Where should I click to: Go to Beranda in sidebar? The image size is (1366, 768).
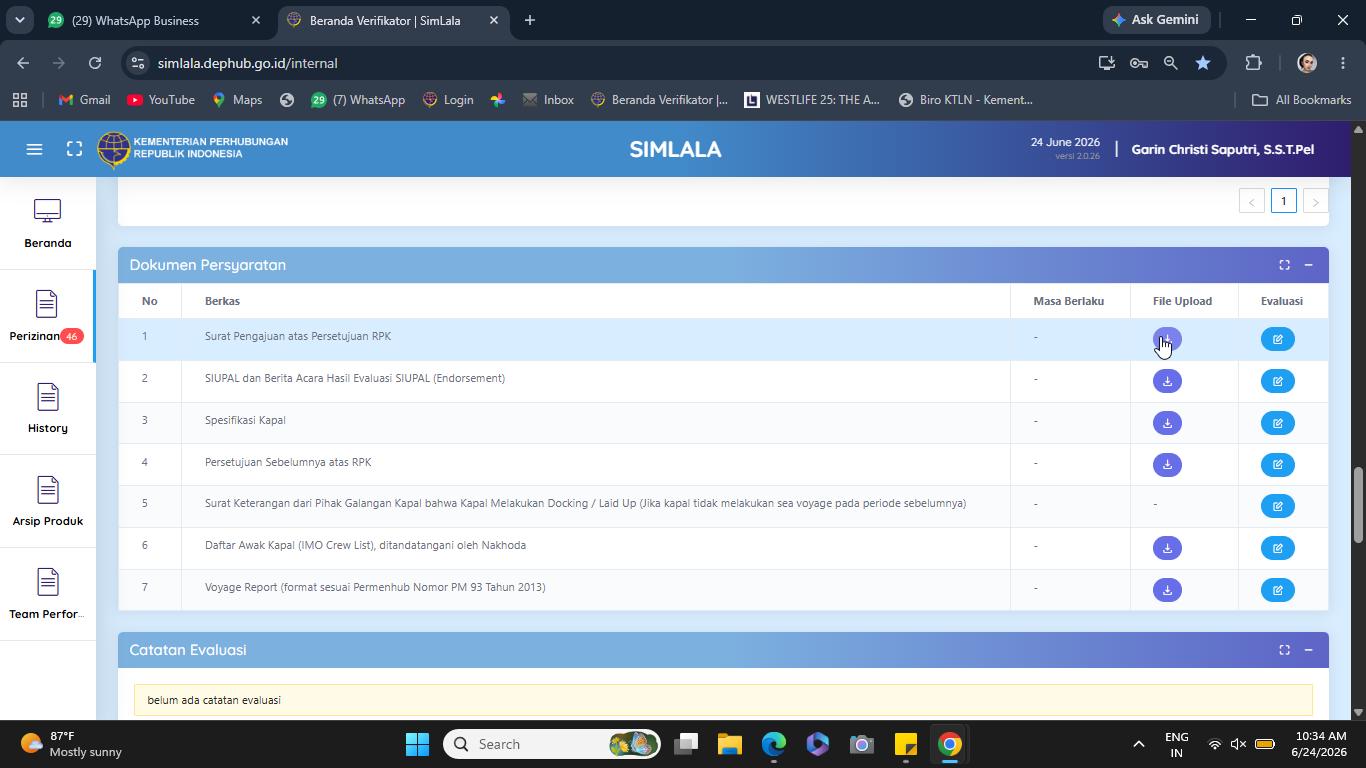(x=48, y=224)
